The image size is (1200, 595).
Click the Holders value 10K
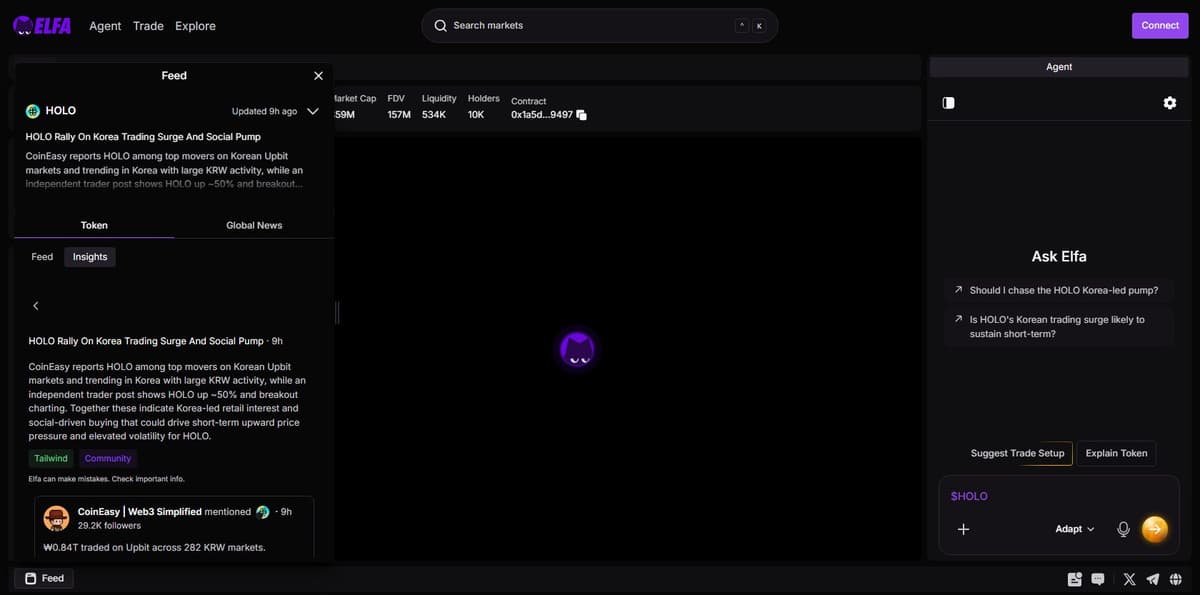(476, 115)
